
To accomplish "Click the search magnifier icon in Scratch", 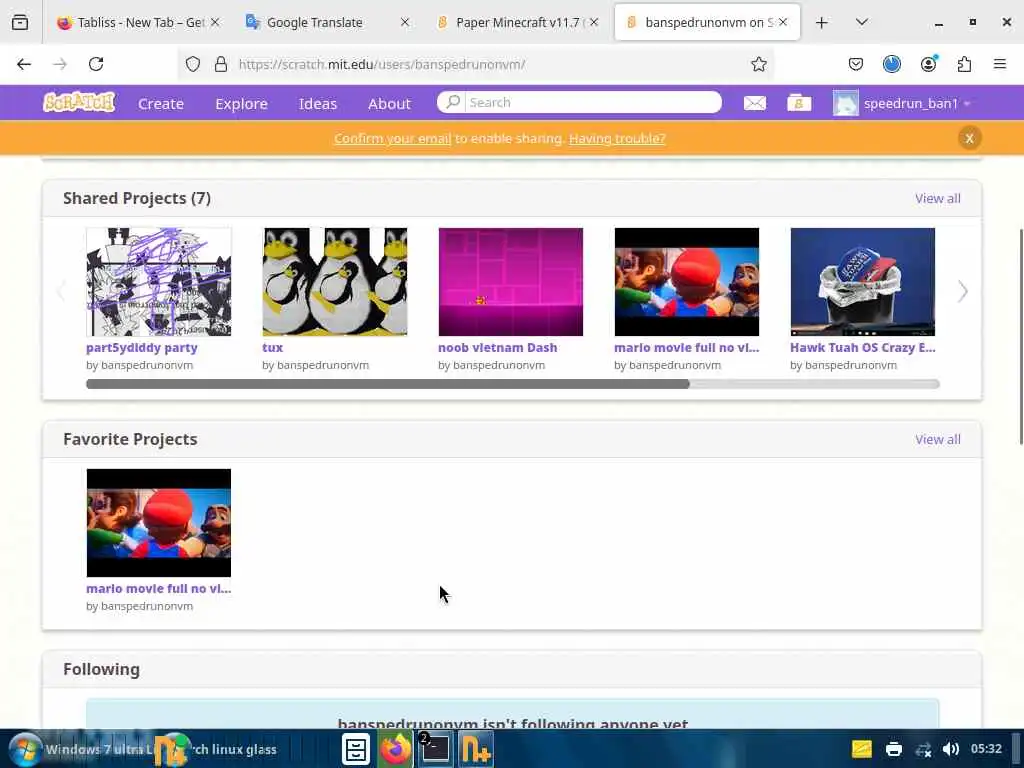I will pyautogui.click(x=453, y=102).
